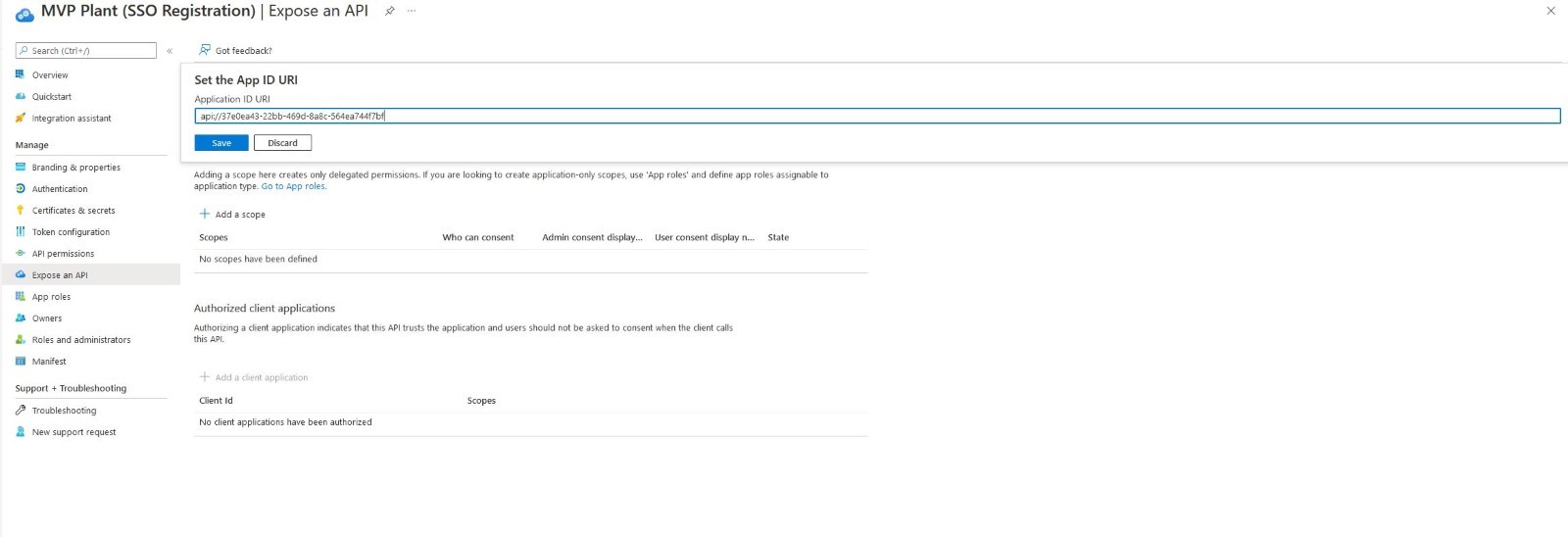1568x537 pixels.
Task: Click the Roles and administrators icon
Action: click(x=21, y=339)
